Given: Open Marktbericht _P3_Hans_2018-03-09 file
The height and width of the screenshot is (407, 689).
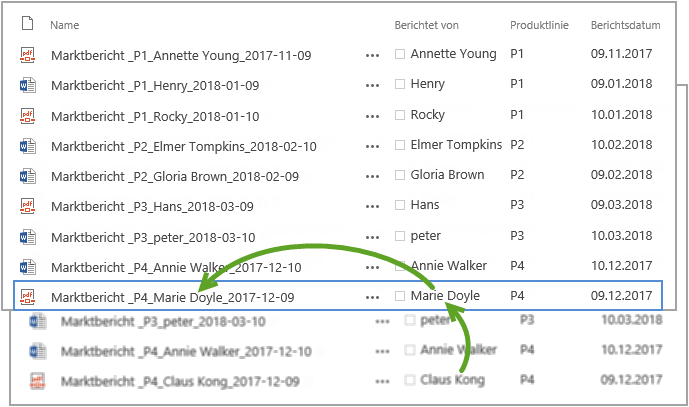Looking at the screenshot, I should (x=152, y=207).
